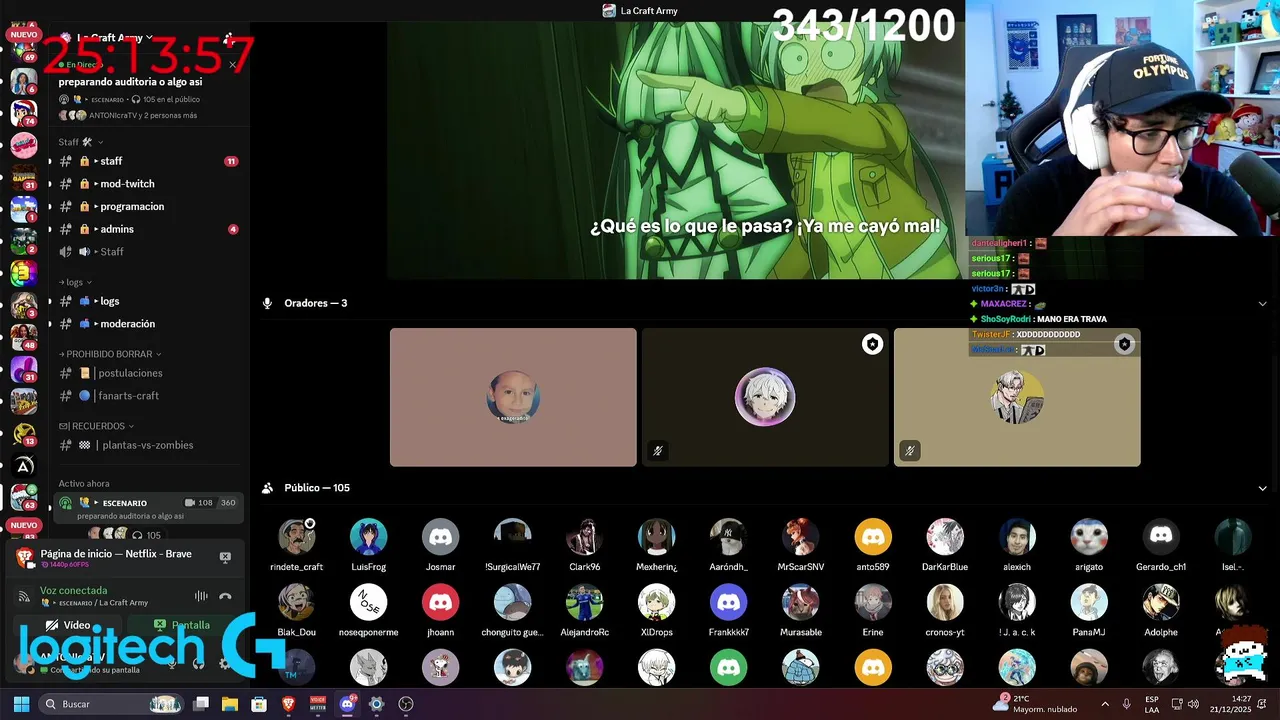Open AlejandroRc audience avatar

[584, 603]
